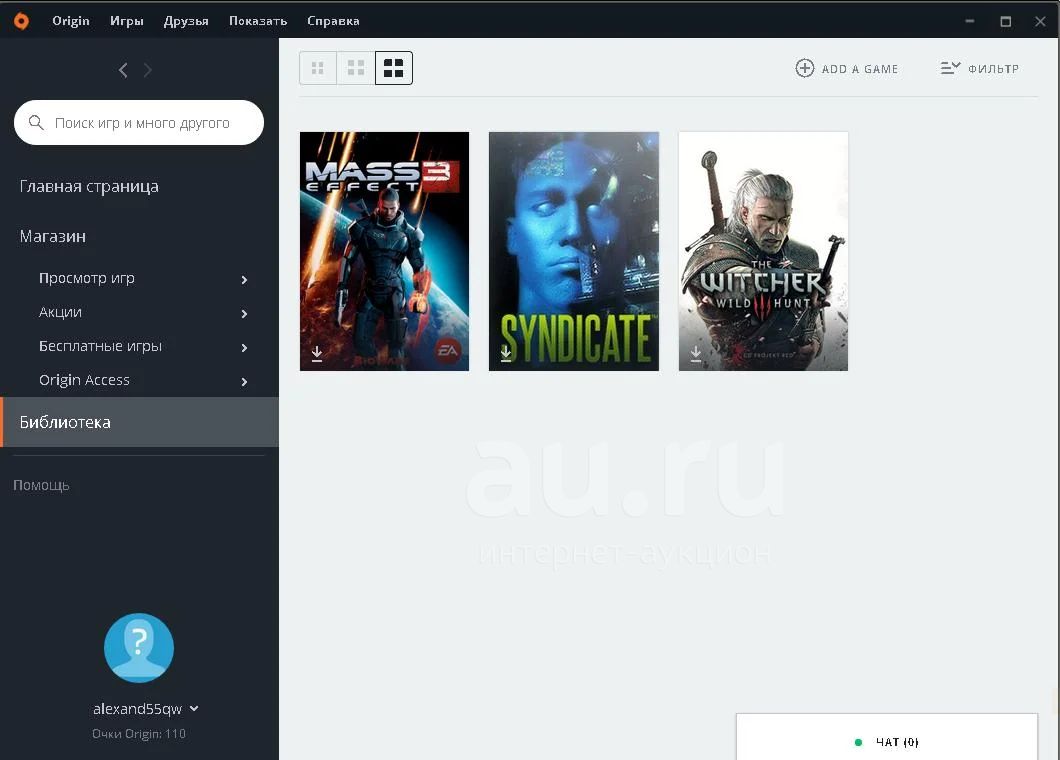Select The Witcher Wild Hunt cover
Viewport: 1060px width, 760px height.
point(763,251)
